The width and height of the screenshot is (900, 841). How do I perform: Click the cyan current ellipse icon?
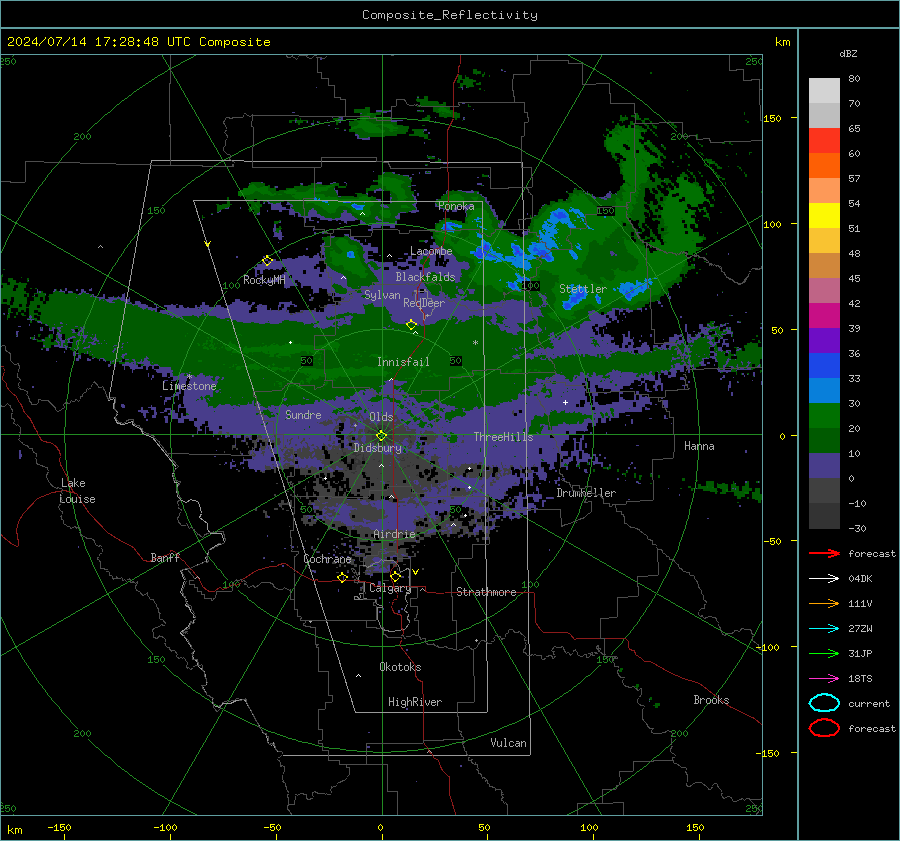coord(824,703)
